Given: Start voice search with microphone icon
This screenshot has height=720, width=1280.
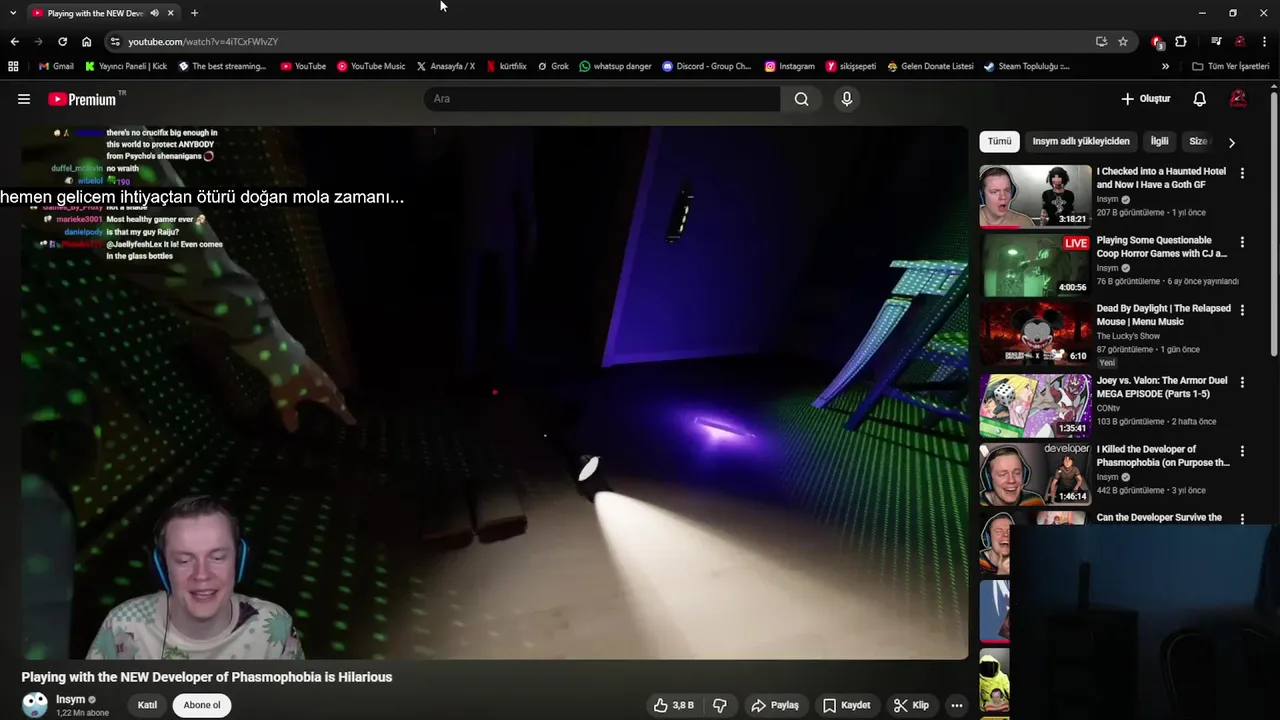Looking at the screenshot, I should (x=846, y=99).
